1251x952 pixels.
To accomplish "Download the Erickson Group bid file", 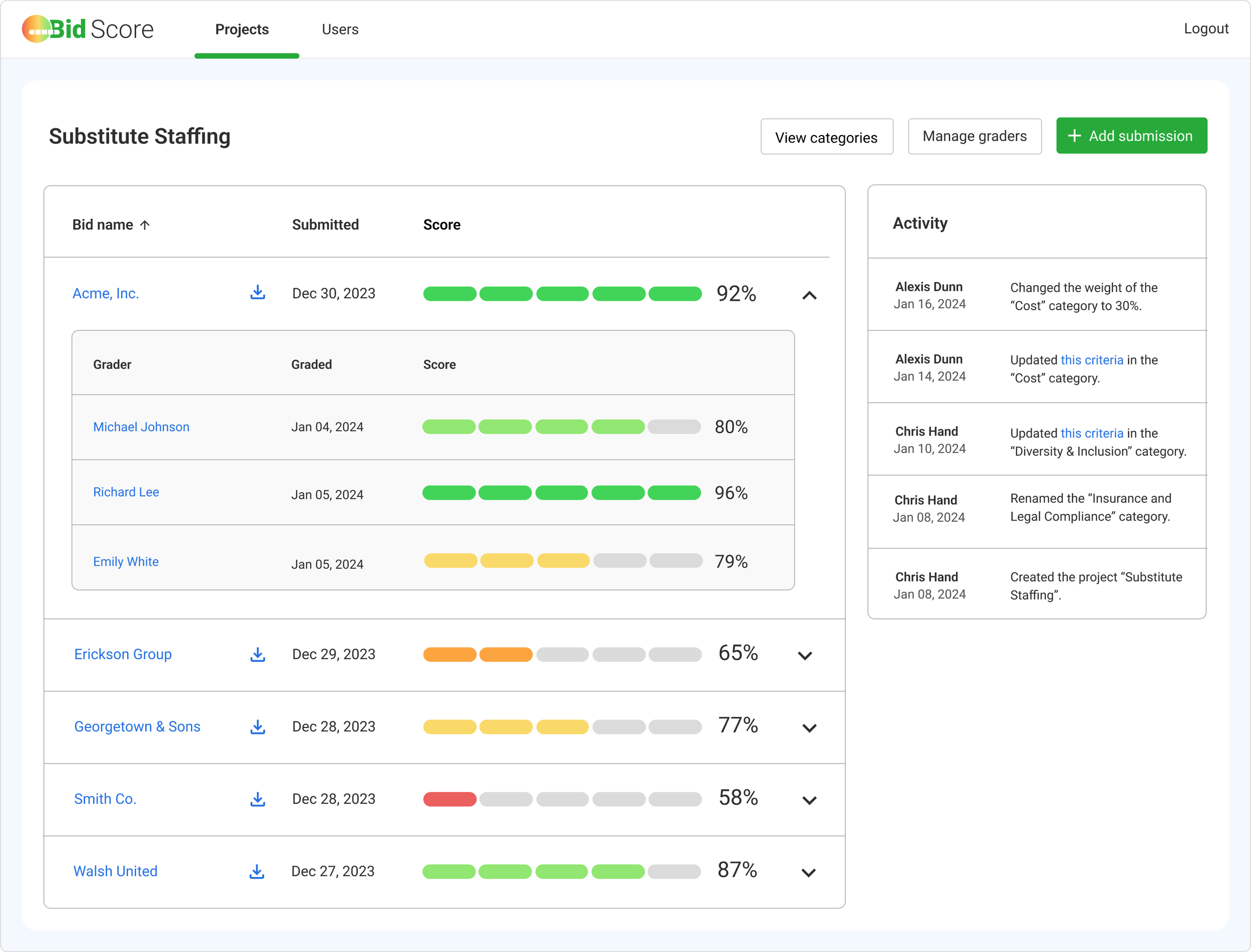I will (258, 654).
